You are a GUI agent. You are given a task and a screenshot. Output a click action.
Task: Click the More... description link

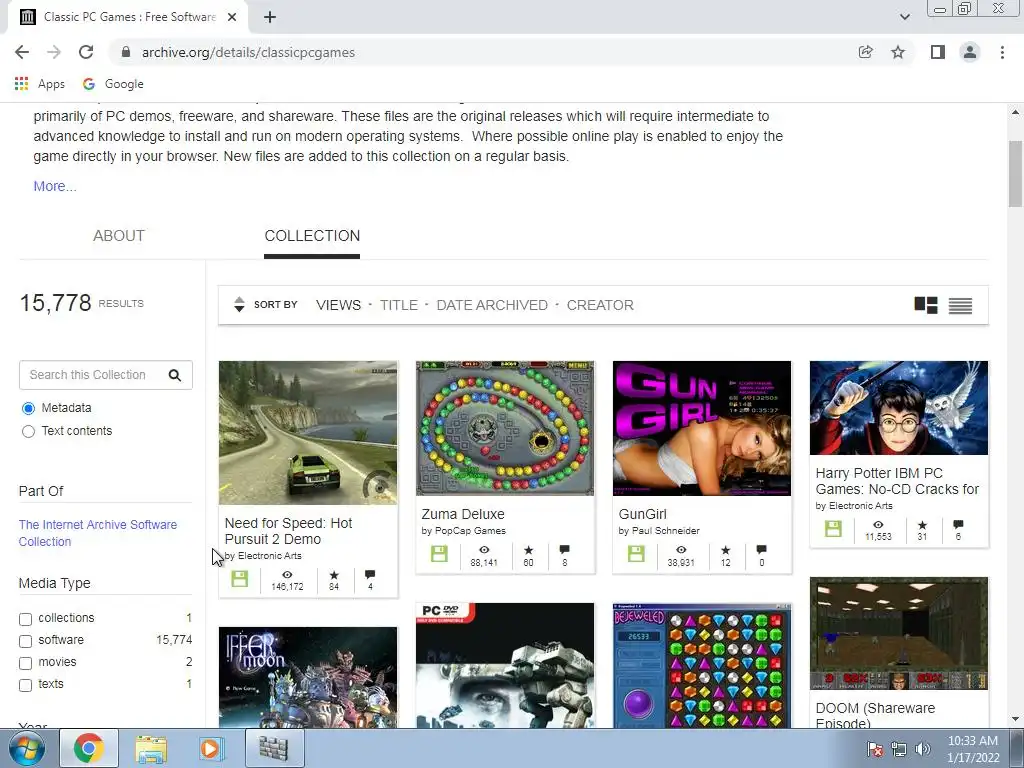click(55, 186)
